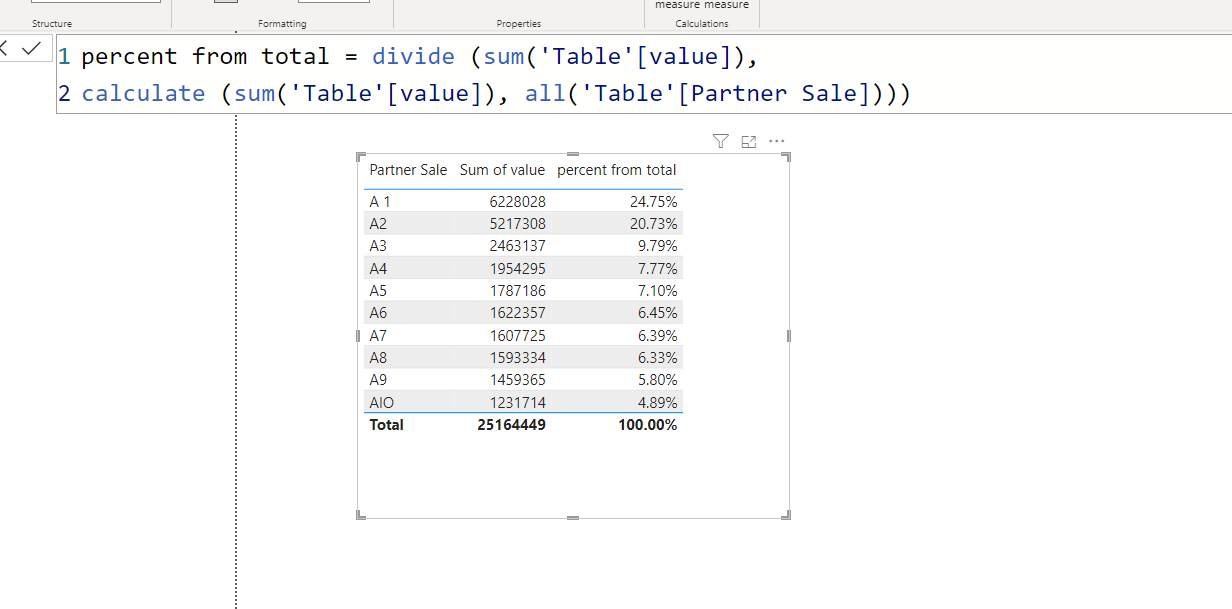Select the A5 partner cell

point(378,291)
